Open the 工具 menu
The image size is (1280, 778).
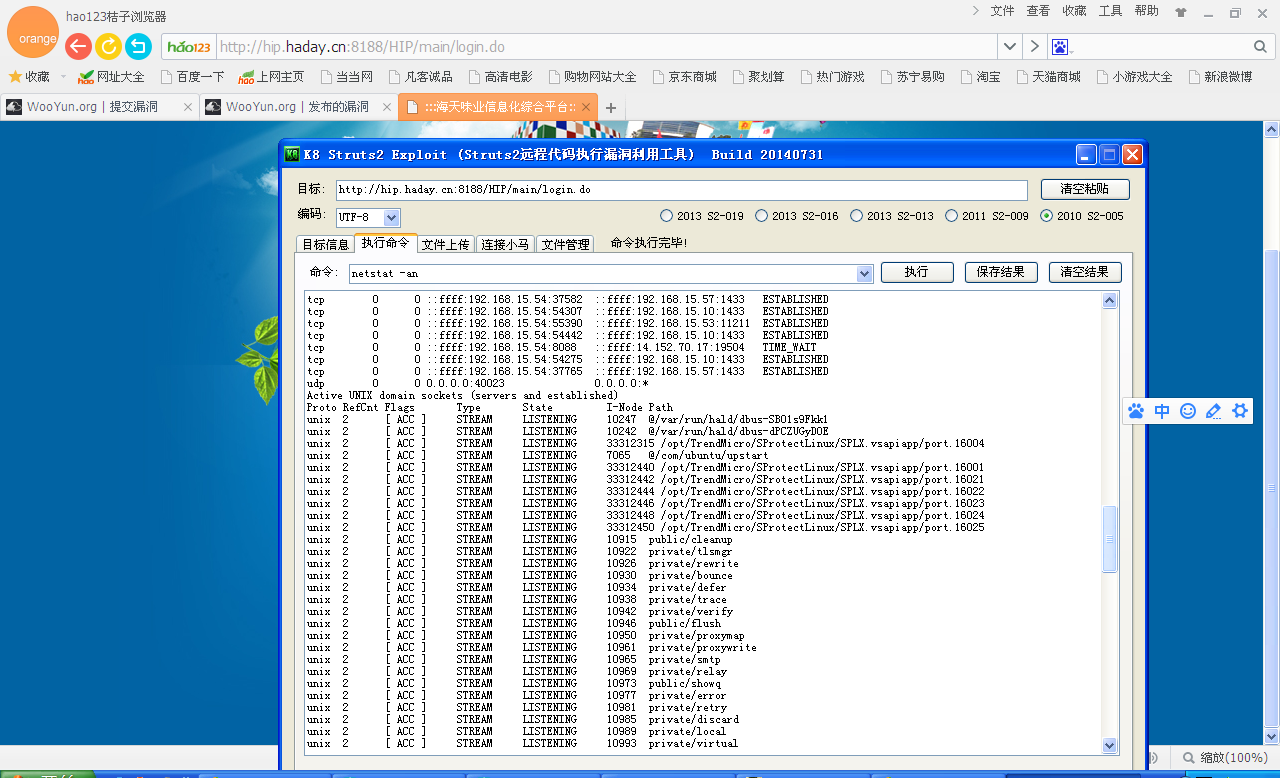coord(1110,11)
